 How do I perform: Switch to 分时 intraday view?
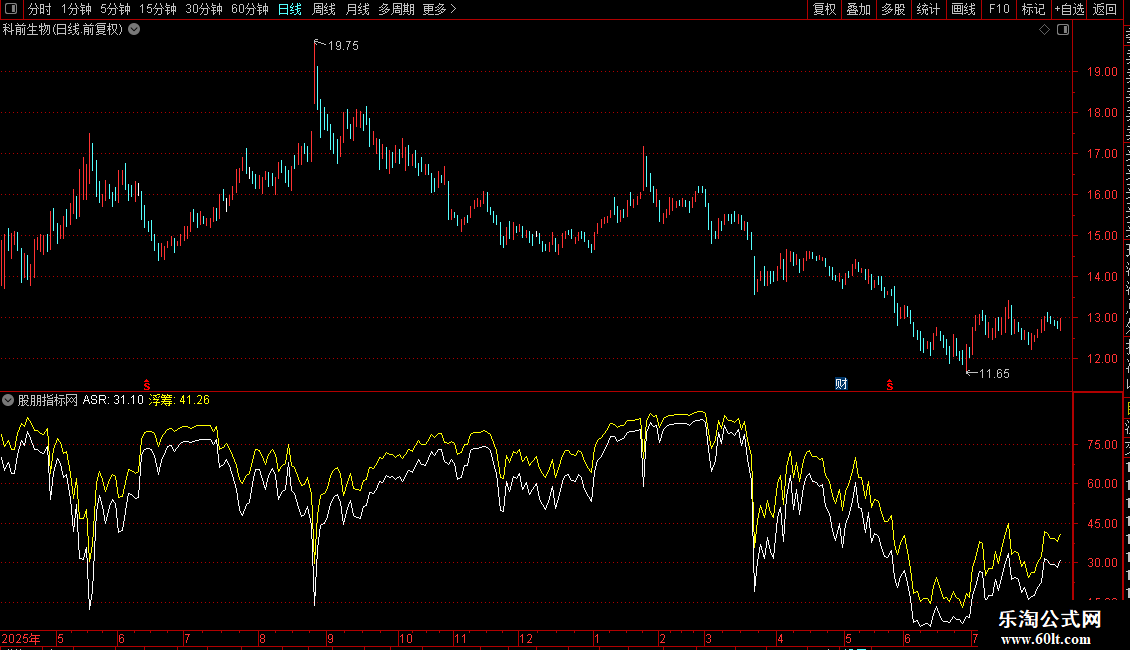(x=40, y=9)
